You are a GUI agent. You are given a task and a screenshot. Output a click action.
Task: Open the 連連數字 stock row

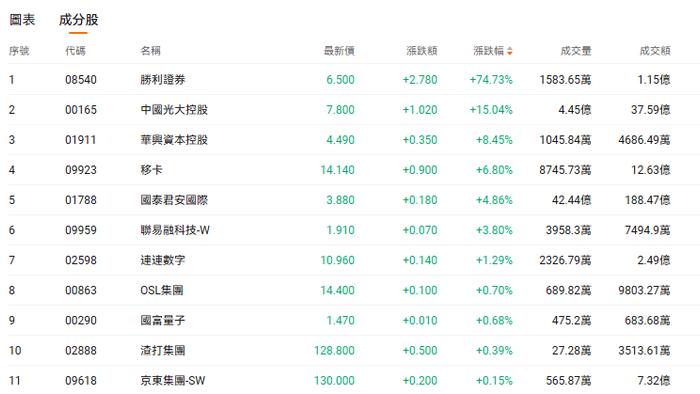pyautogui.click(x=163, y=260)
